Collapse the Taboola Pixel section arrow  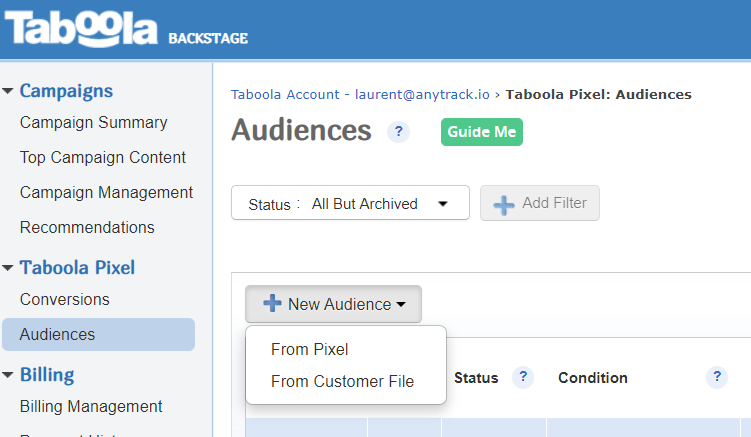point(8,268)
